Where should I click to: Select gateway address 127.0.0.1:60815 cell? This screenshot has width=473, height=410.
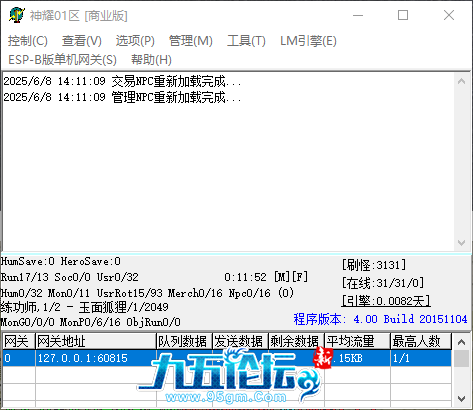coord(96,358)
